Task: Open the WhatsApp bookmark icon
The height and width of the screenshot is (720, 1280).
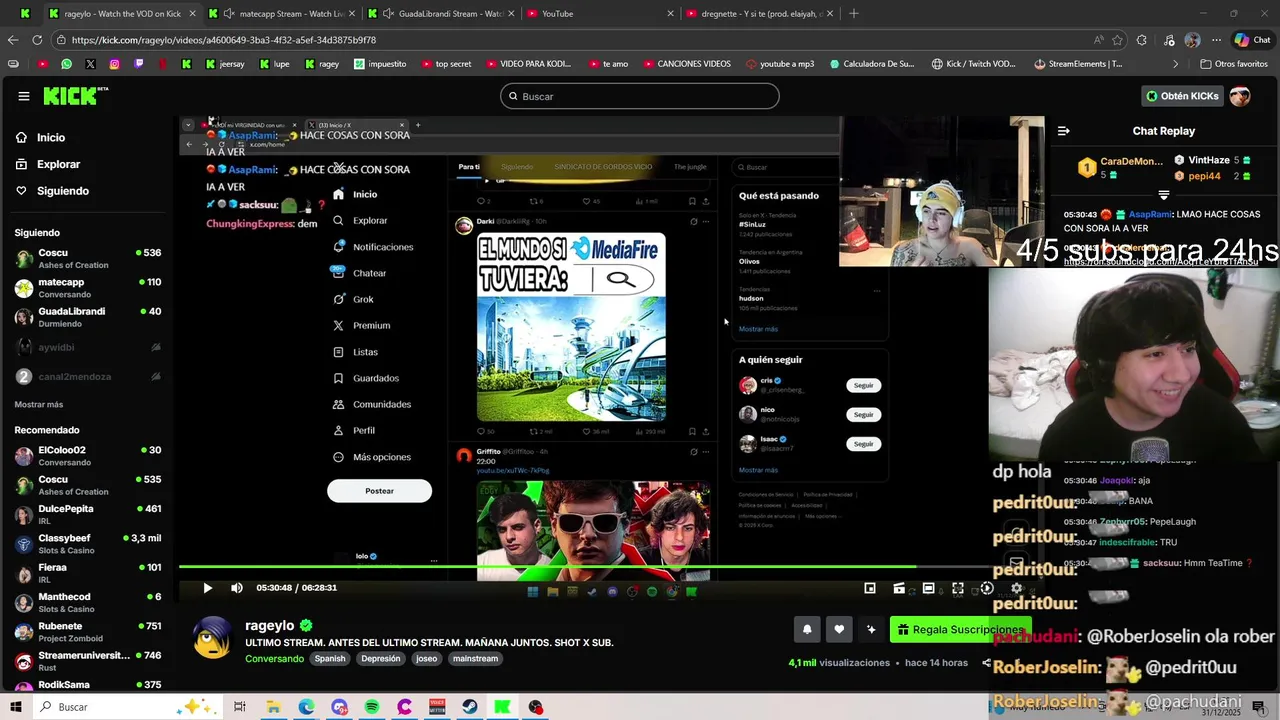Action: [66, 64]
